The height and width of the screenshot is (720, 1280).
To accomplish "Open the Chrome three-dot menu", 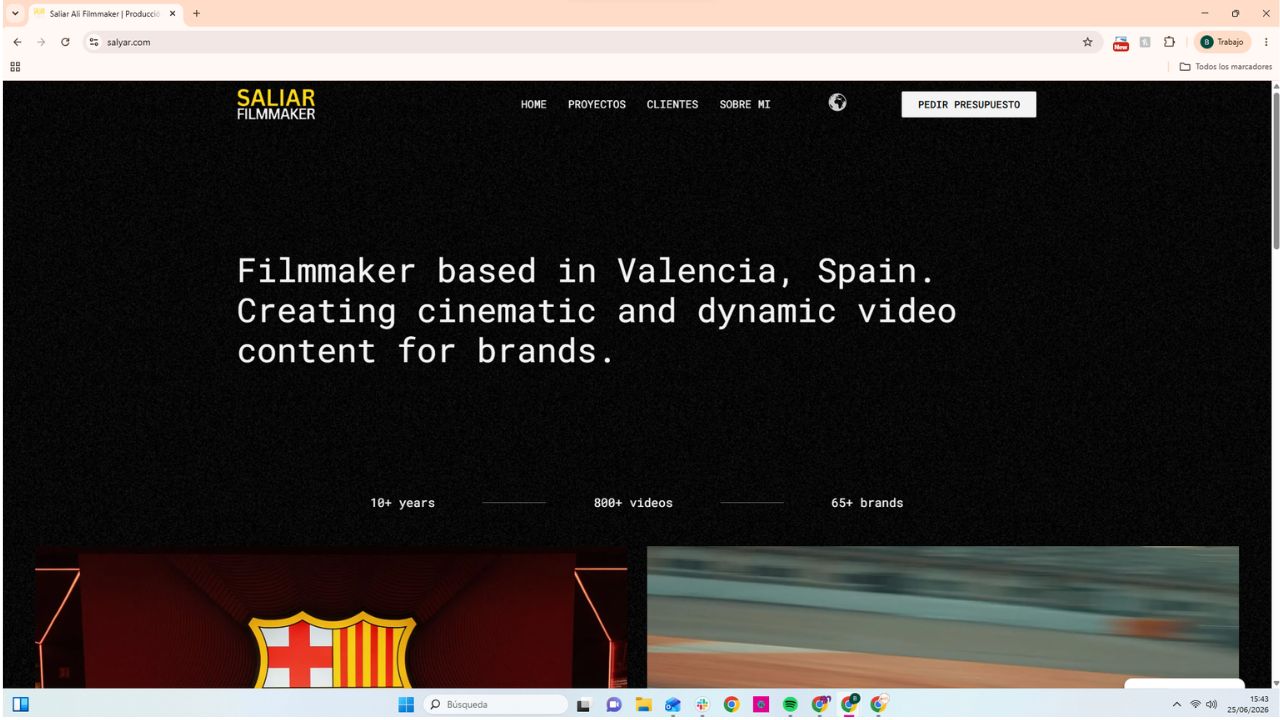I will pyautogui.click(x=1266, y=42).
